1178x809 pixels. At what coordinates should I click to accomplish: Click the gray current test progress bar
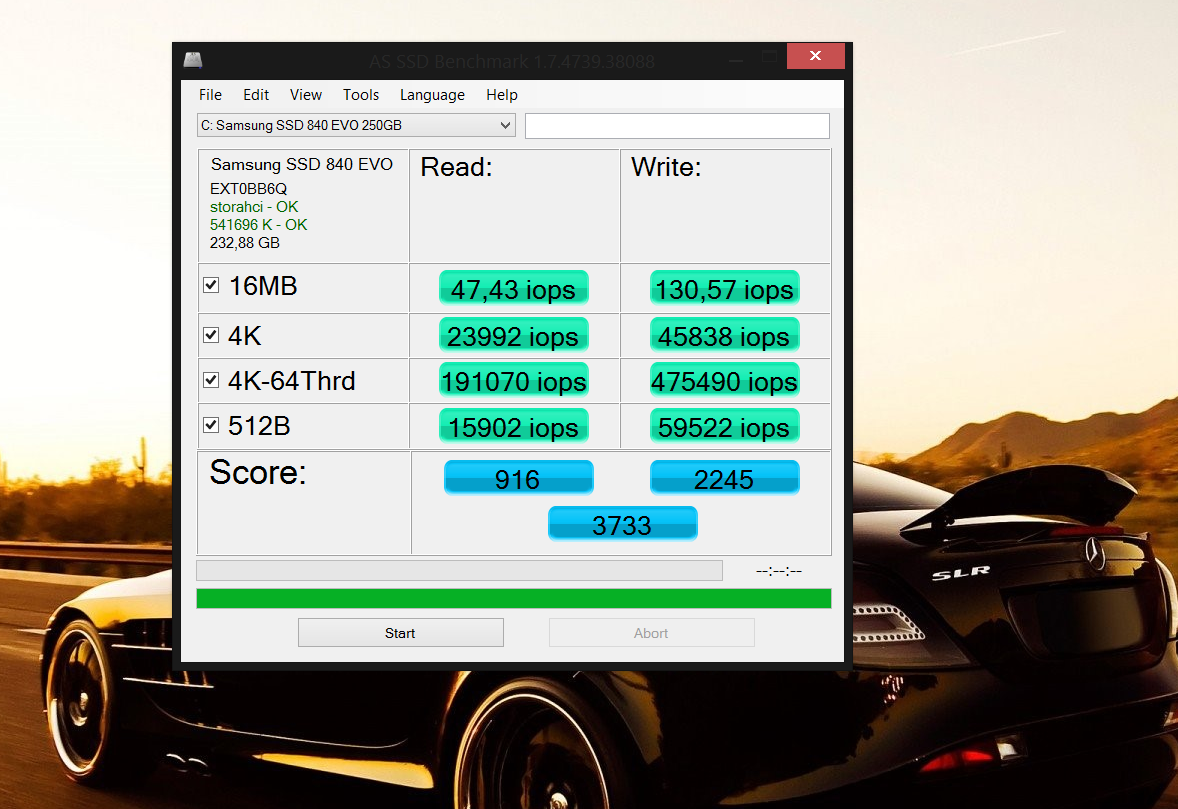(x=459, y=570)
